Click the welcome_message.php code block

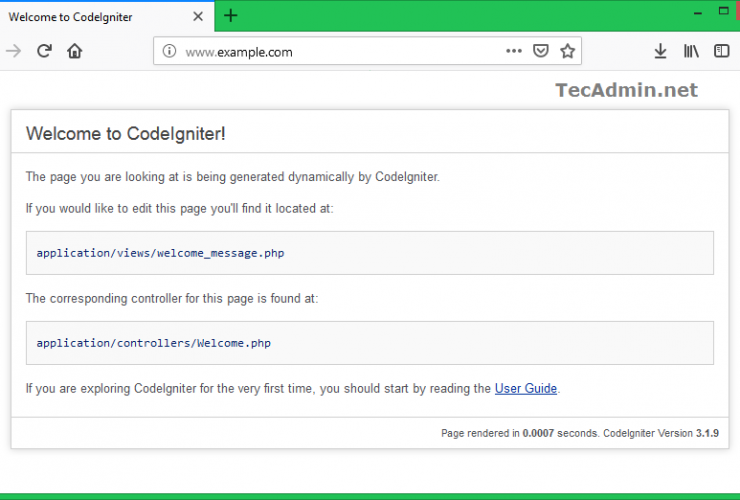coord(369,253)
